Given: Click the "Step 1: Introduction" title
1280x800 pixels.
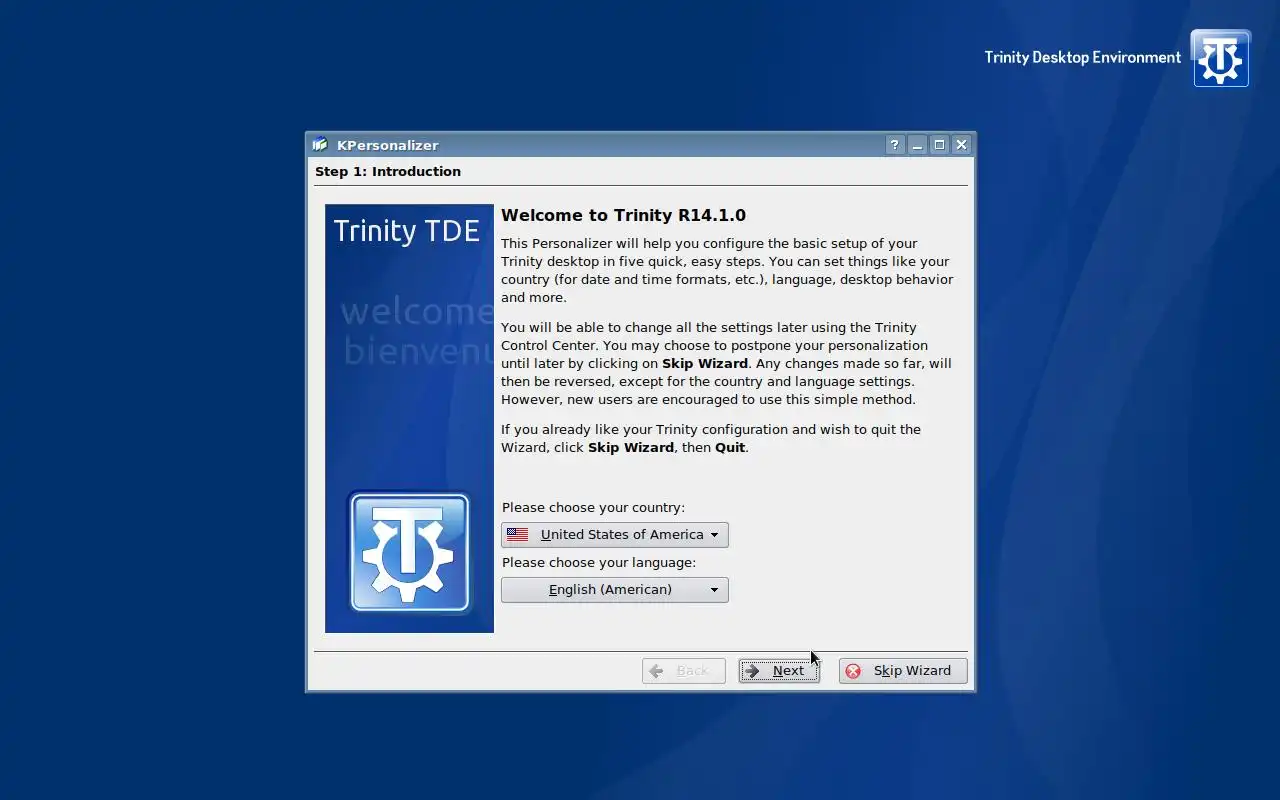Looking at the screenshot, I should 388,172.
